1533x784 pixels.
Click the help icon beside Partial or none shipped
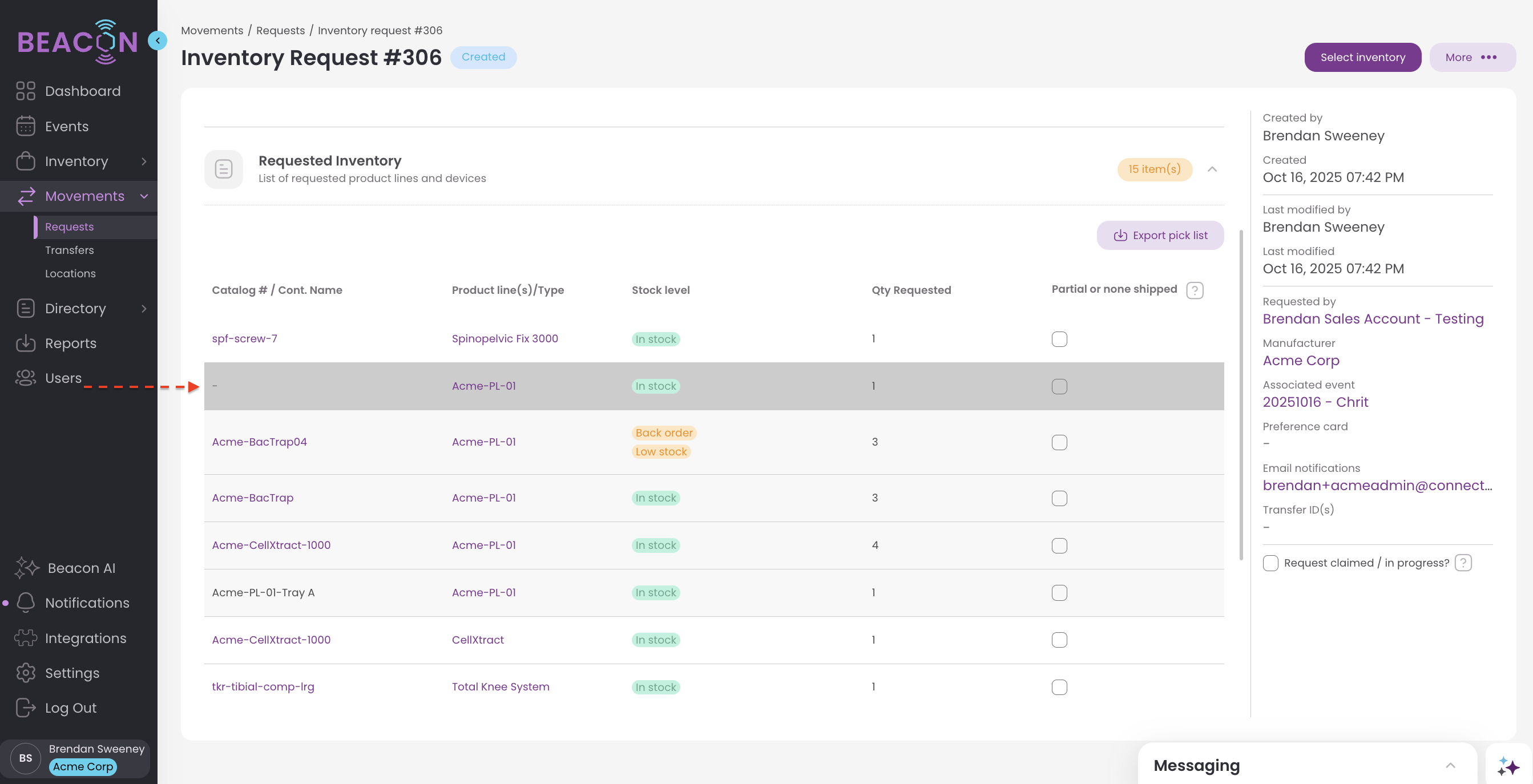(x=1195, y=290)
